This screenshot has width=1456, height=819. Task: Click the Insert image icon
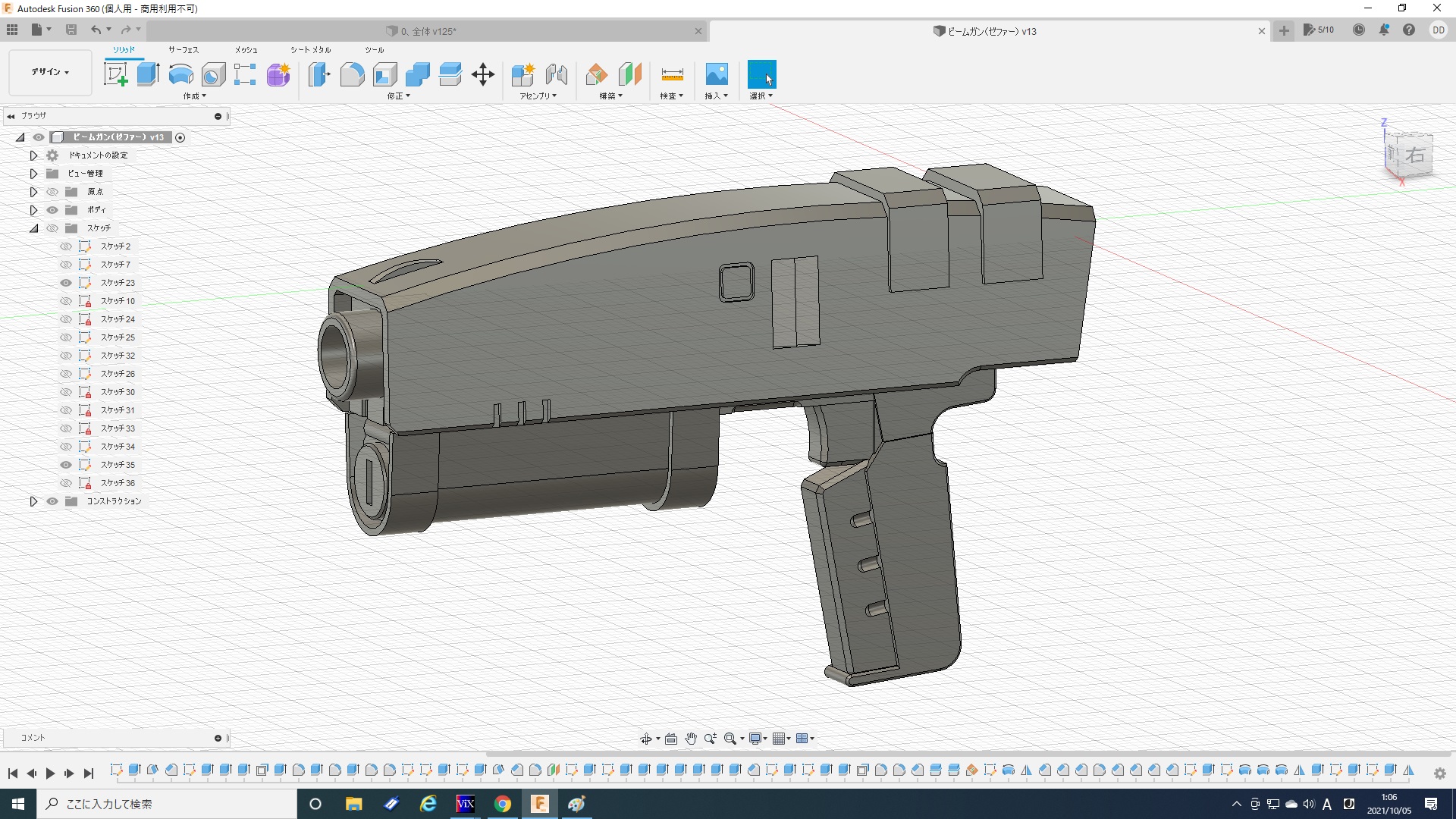716,74
